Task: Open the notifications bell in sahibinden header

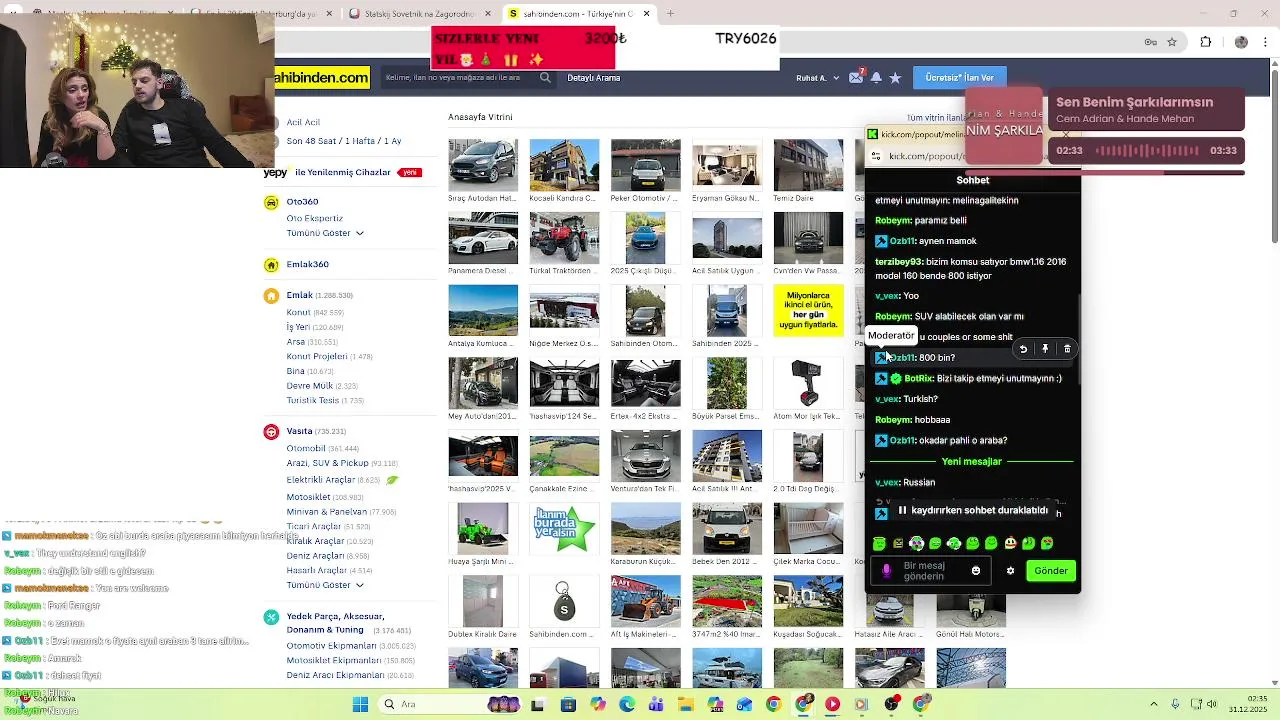Action: [876, 77]
